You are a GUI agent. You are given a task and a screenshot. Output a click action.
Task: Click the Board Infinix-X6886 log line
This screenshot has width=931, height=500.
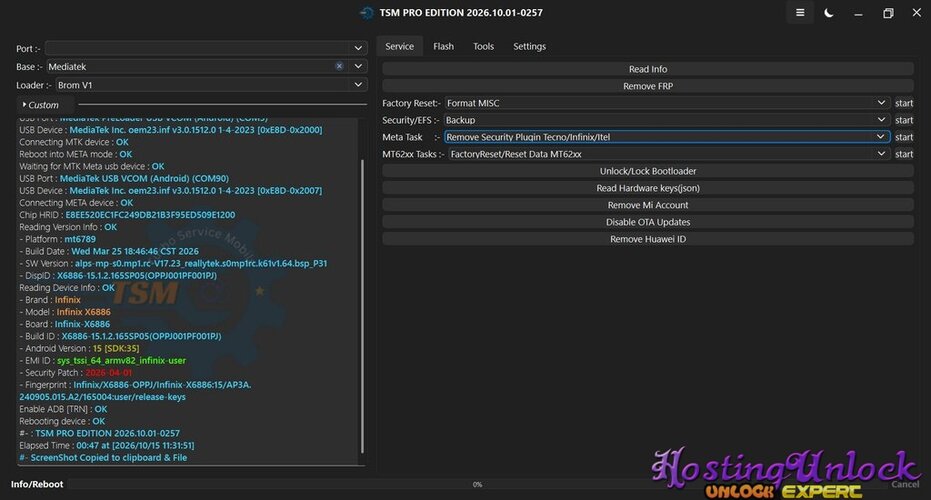point(64,324)
